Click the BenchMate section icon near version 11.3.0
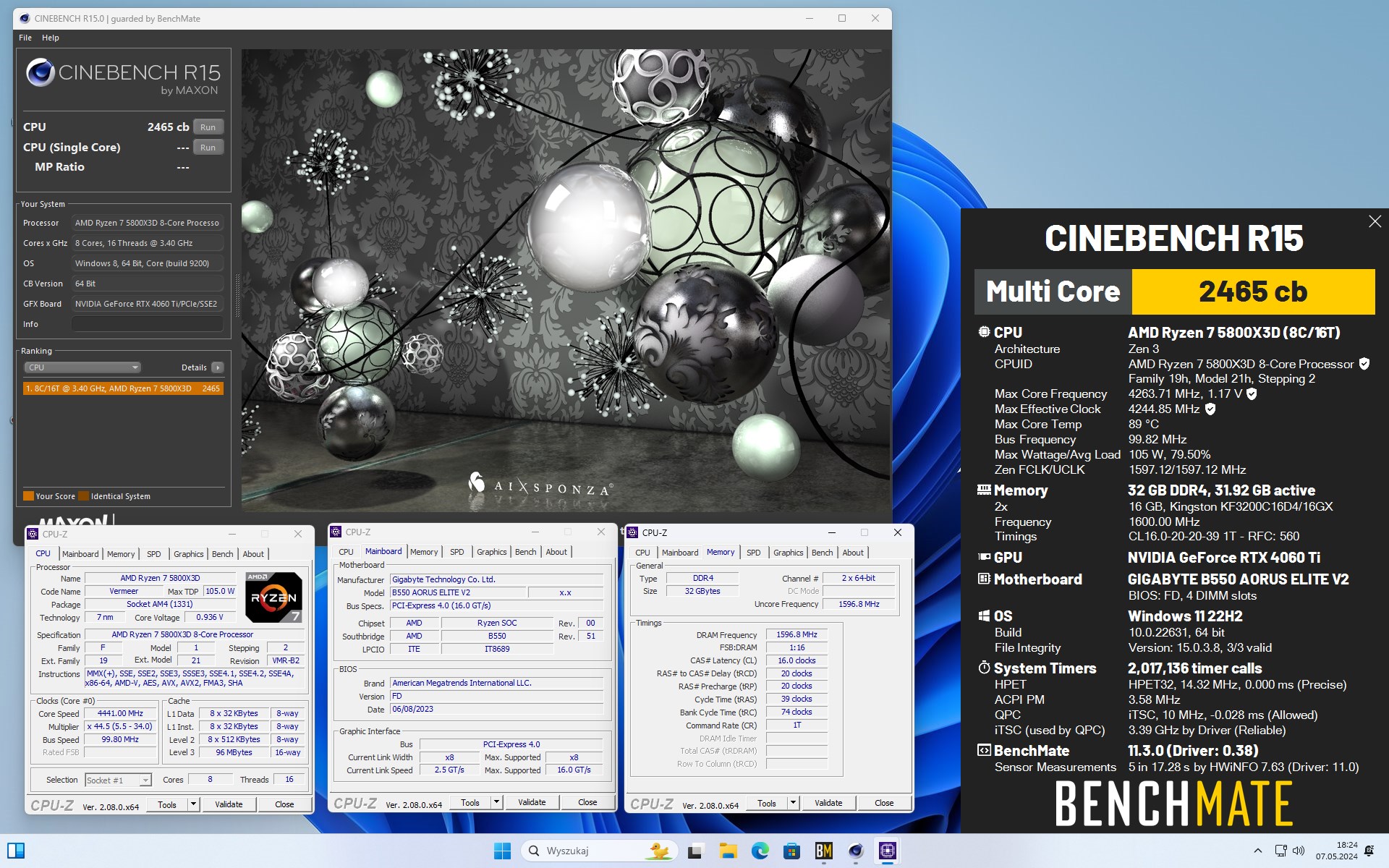This screenshot has width=1389, height=868. (x=984, y=750)
